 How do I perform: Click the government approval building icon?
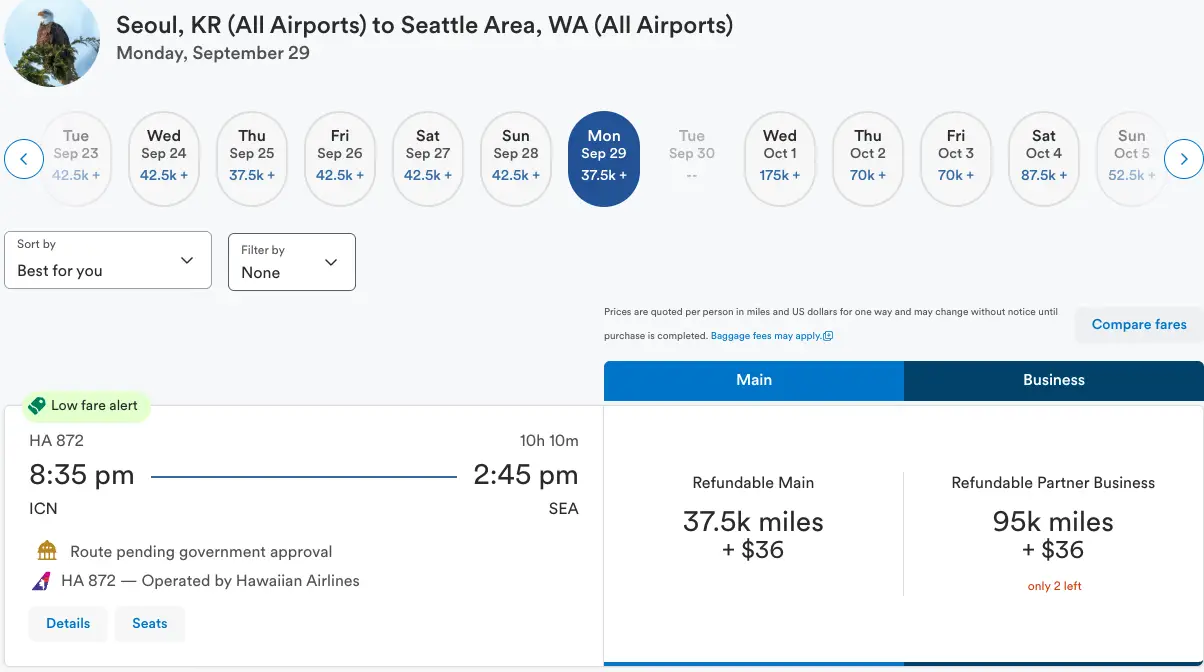click(47, 551)
